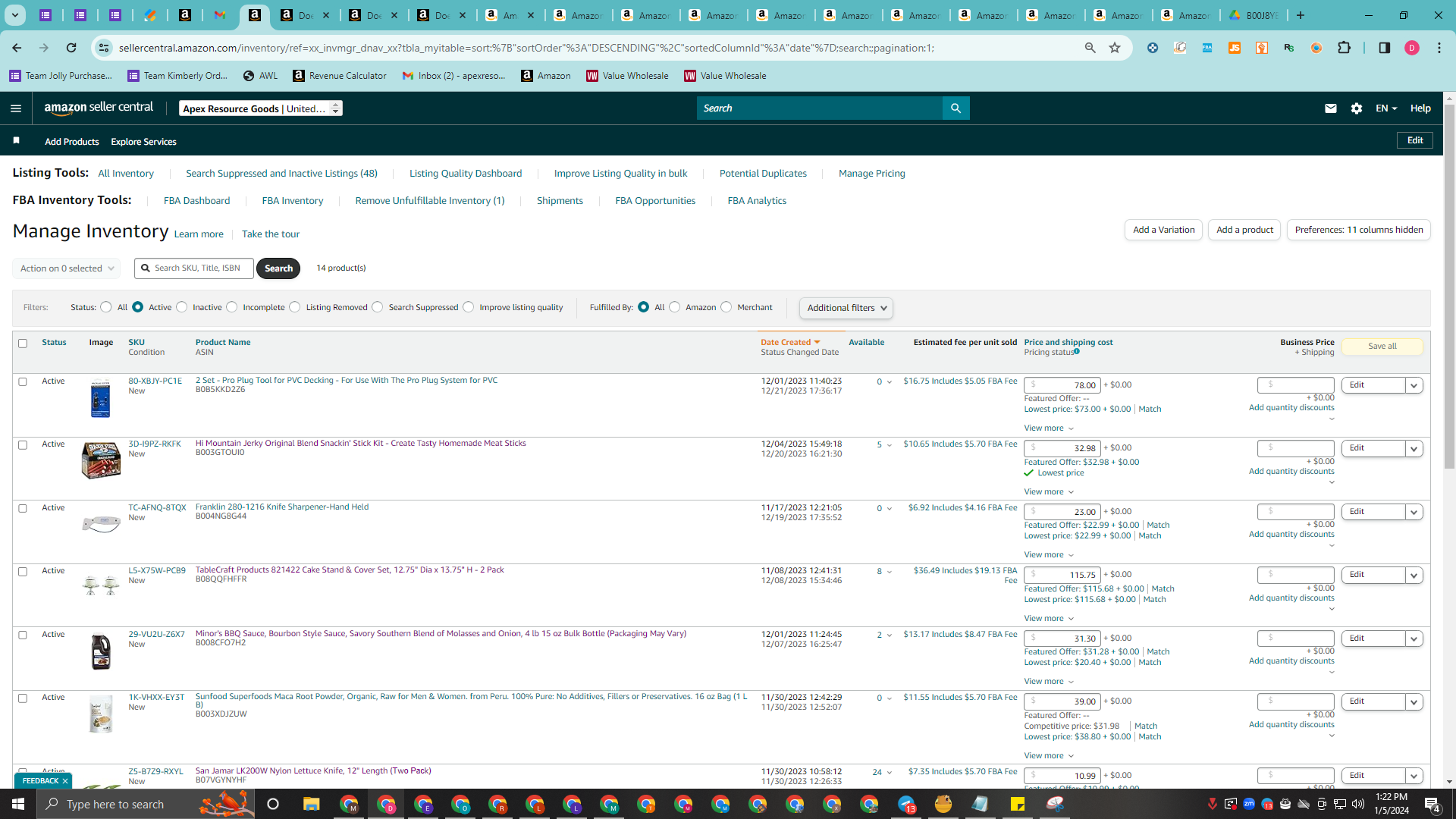The height and width of the screenshot is (819, 1456).
Task: Open the Hi Mountain Jerky product thumbnail
Action: (101, 461)
